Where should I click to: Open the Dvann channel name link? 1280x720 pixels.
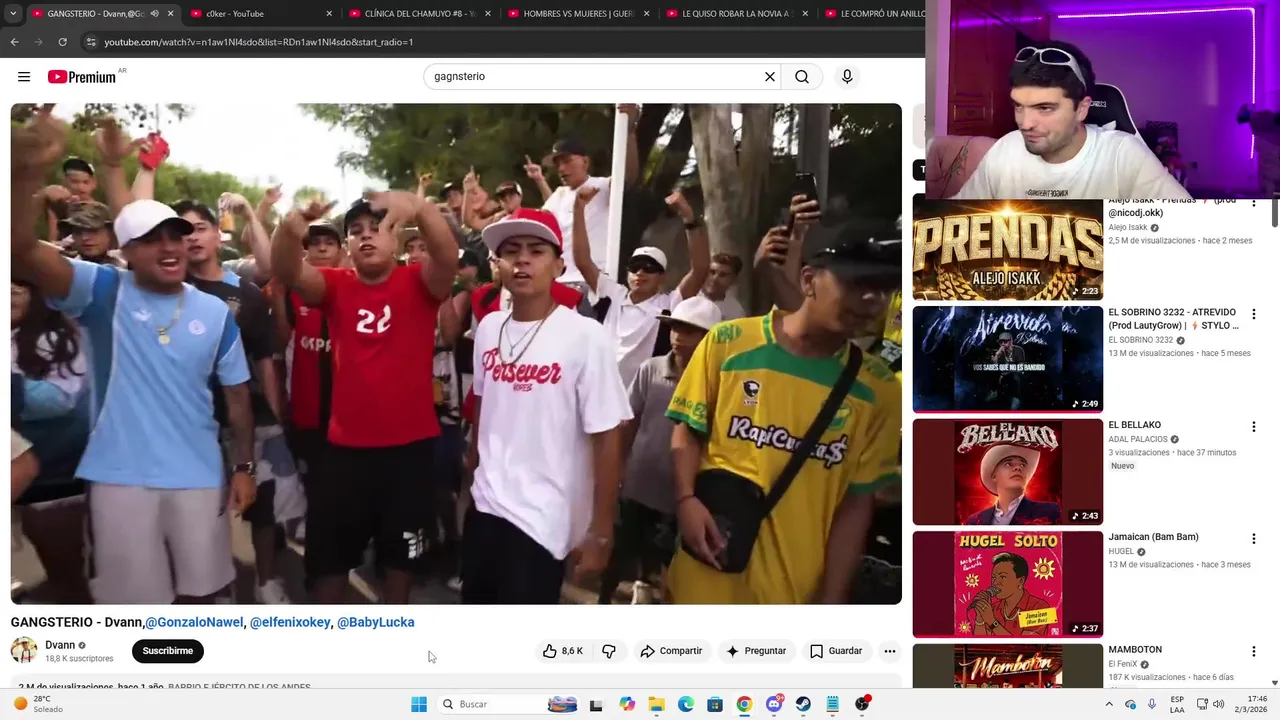point(60,645)
